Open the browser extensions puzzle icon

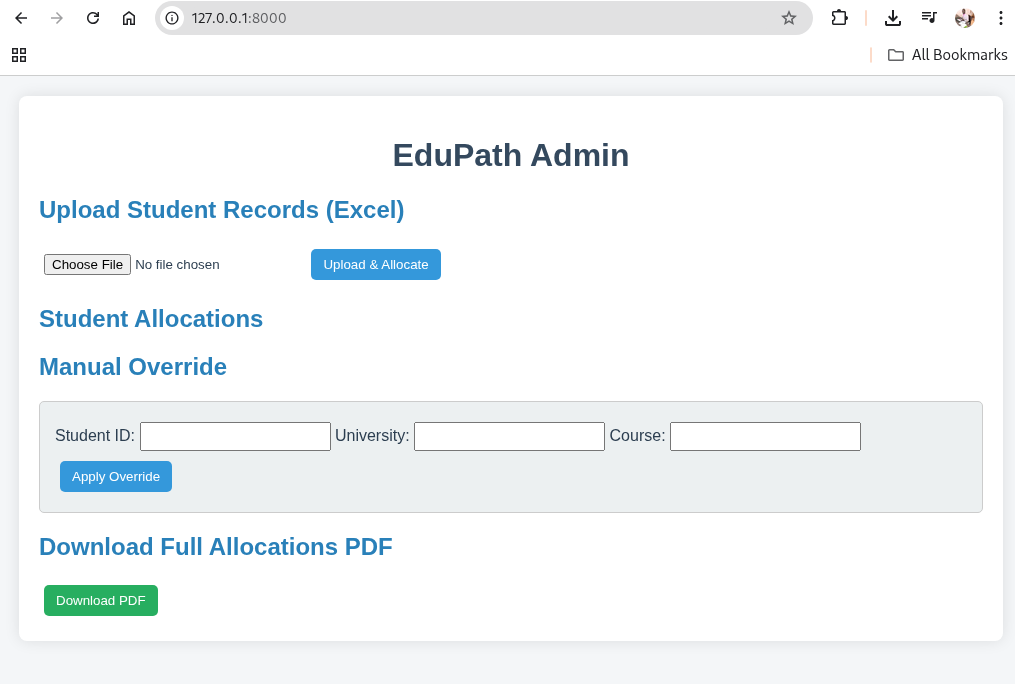[839, 17]
